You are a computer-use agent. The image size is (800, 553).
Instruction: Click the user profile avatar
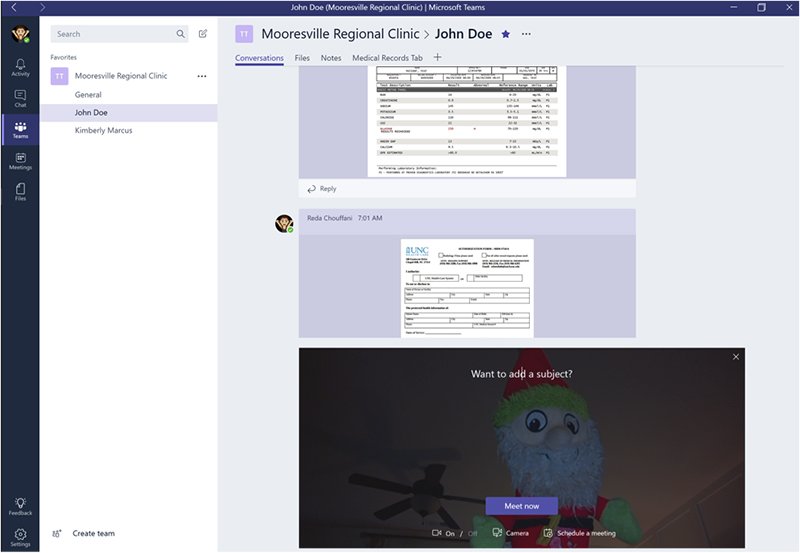[20, 34]
